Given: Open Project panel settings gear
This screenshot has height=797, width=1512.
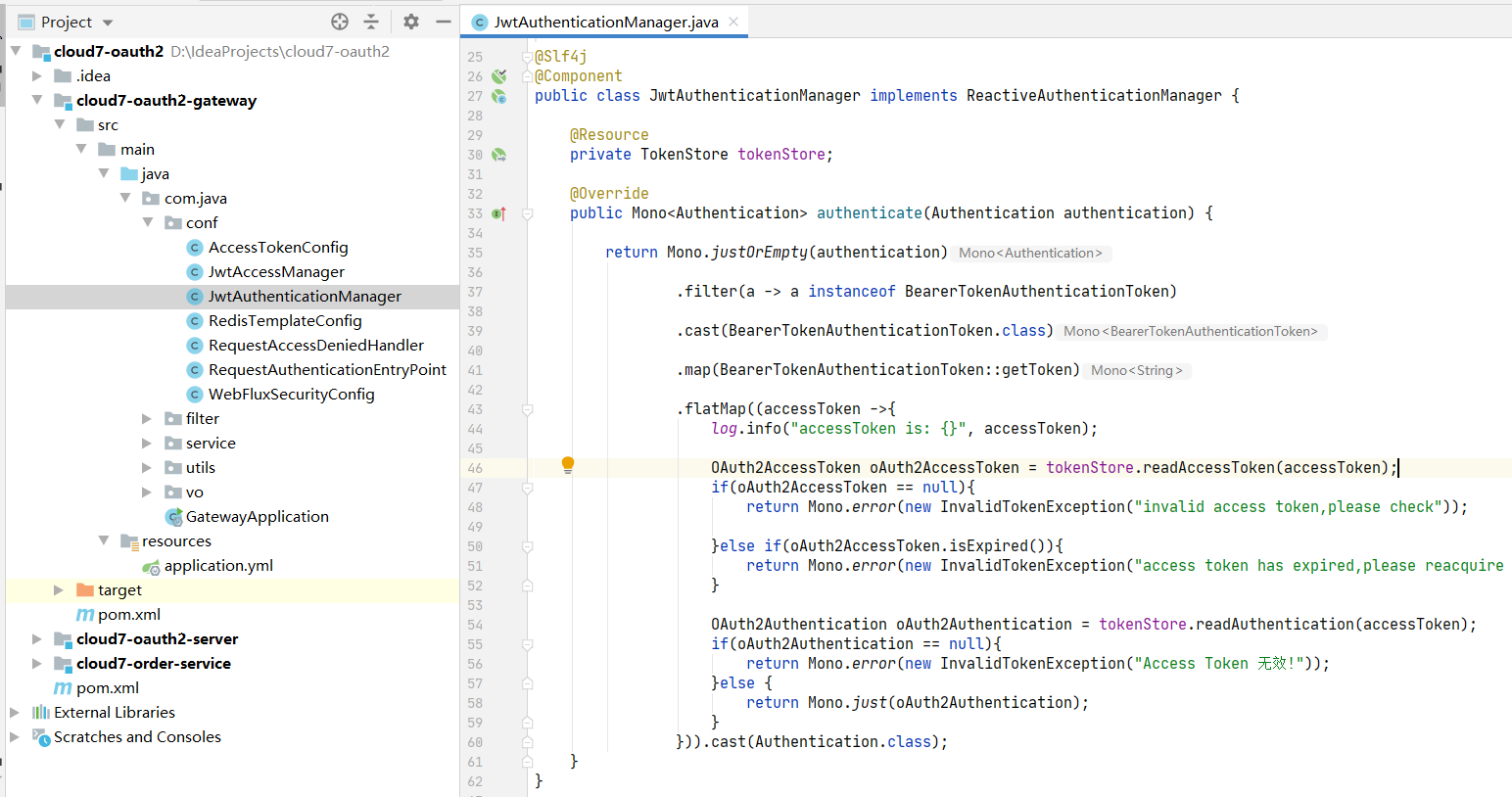Looking at the screenshot, I should [411, 22].
